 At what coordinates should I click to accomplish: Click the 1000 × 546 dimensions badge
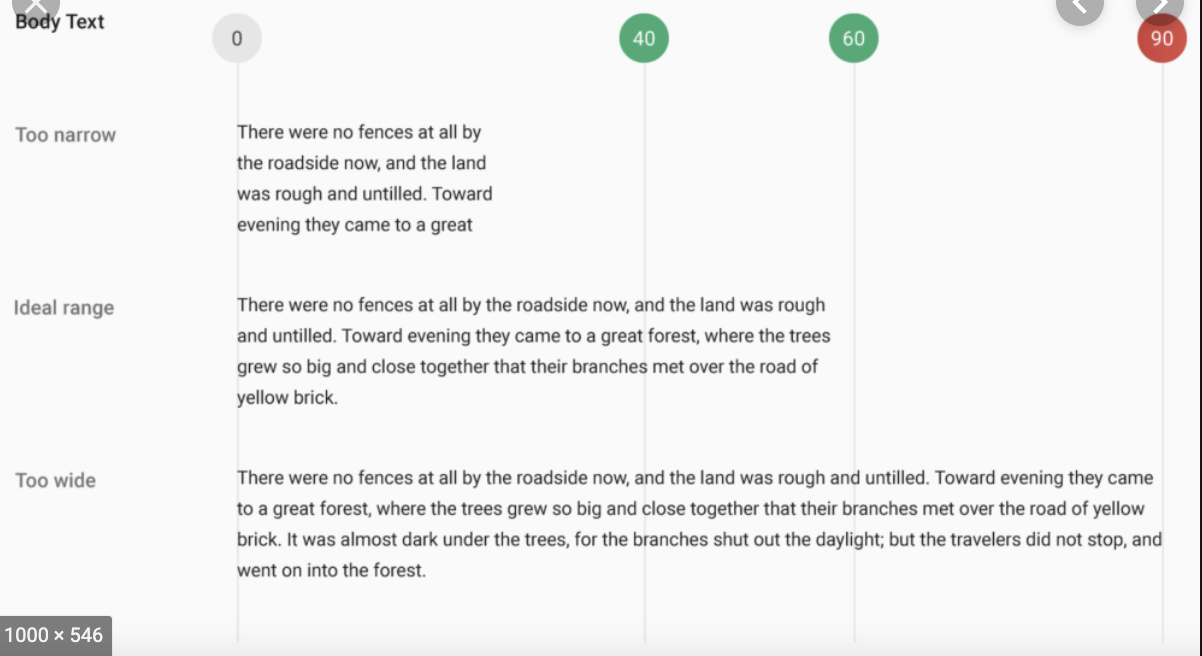(55, 635)
